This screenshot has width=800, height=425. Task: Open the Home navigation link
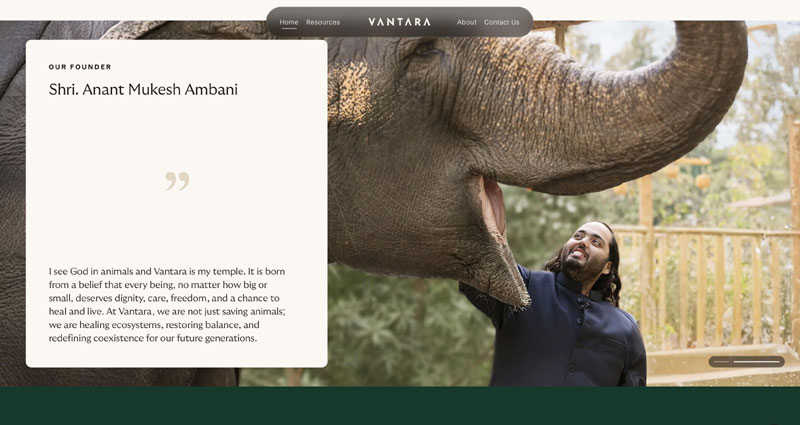coord(289,22)
